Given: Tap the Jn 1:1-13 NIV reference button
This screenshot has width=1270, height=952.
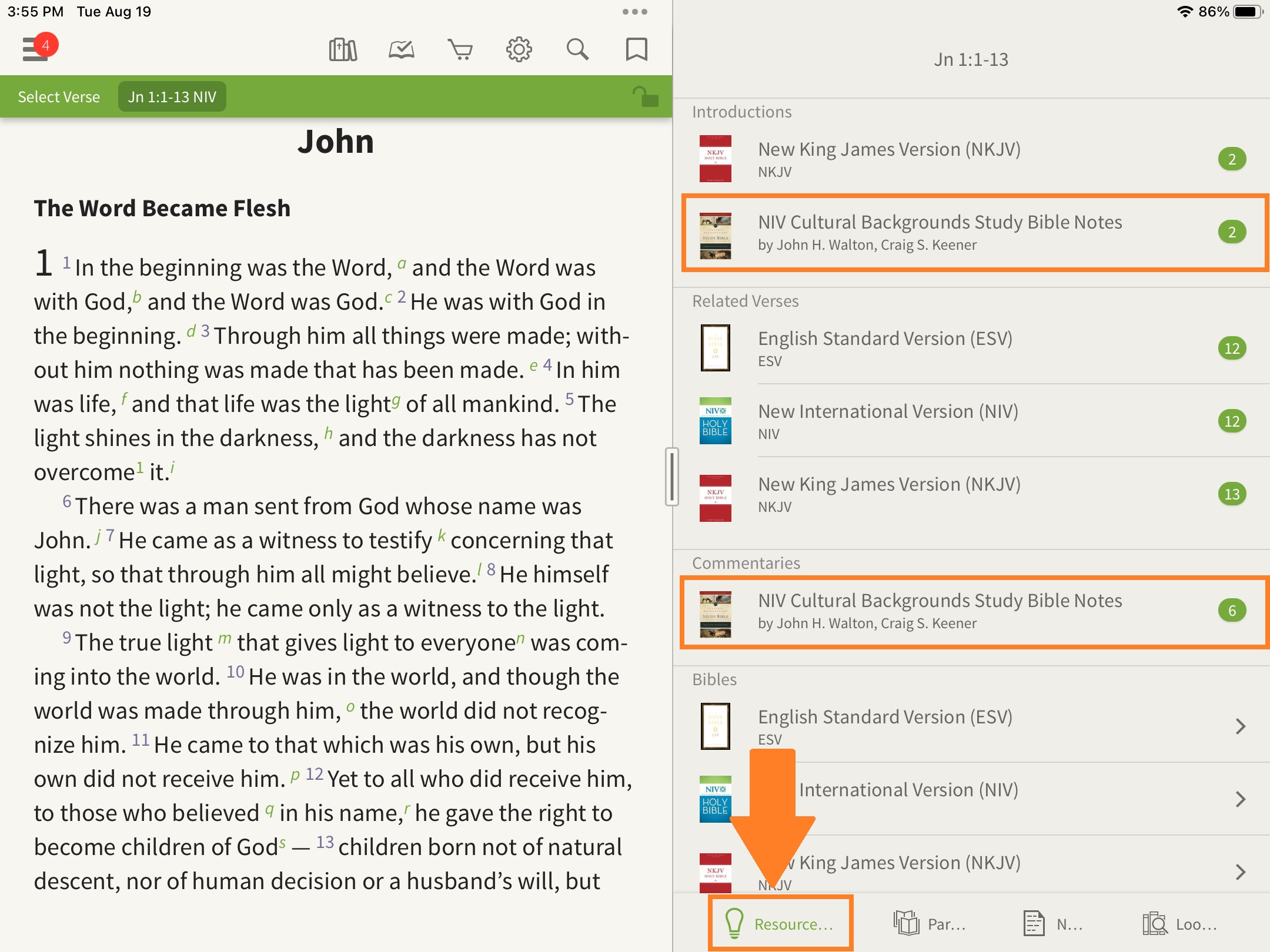Looking at the screenshot, I should 172,97.
